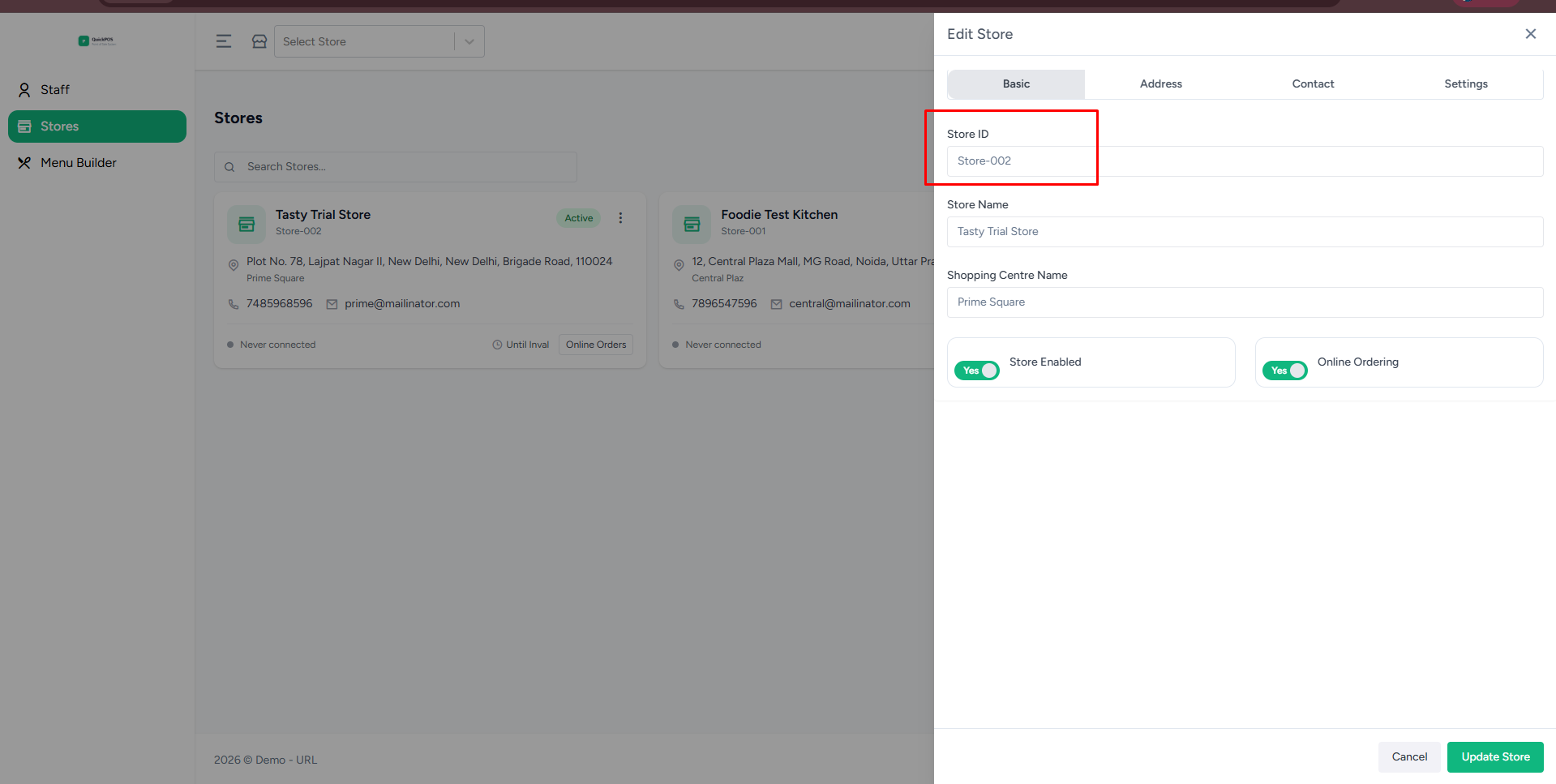Click the hamburger menu collapse icon

224,41
